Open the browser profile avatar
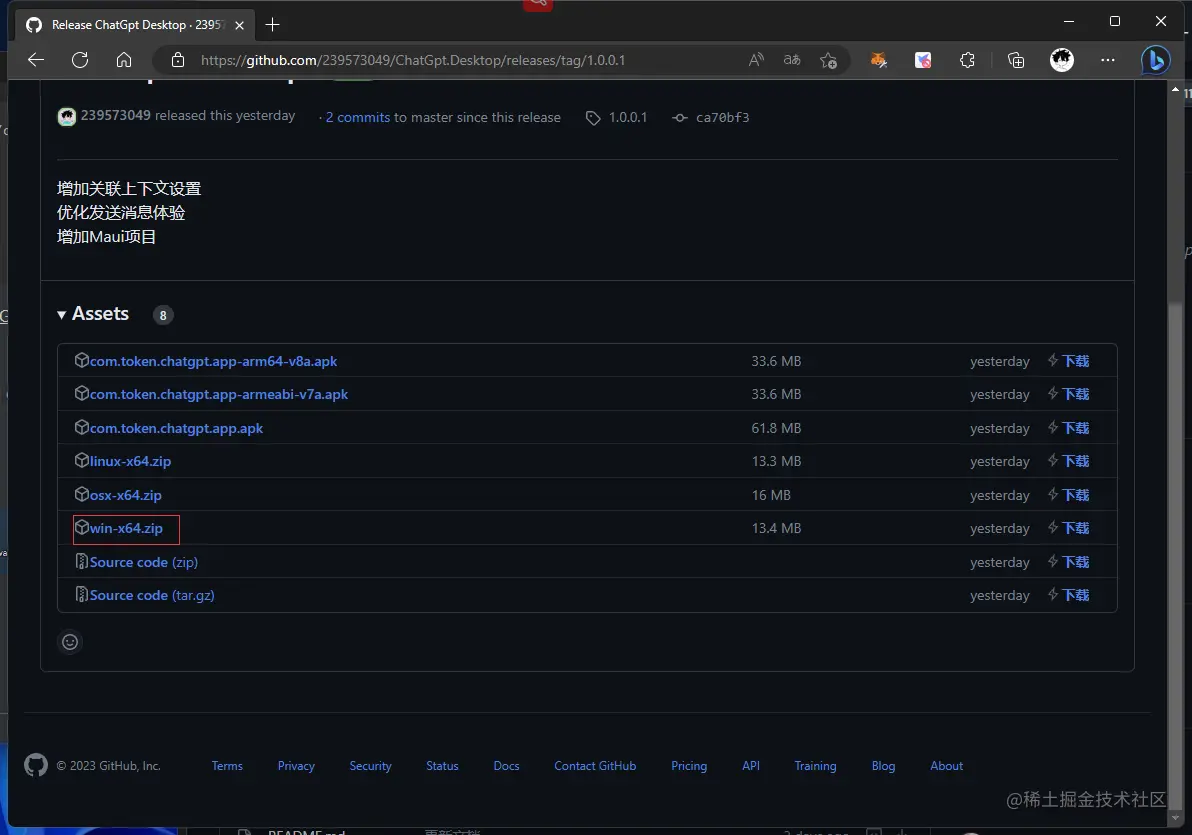 click(x=1061, y=60)
